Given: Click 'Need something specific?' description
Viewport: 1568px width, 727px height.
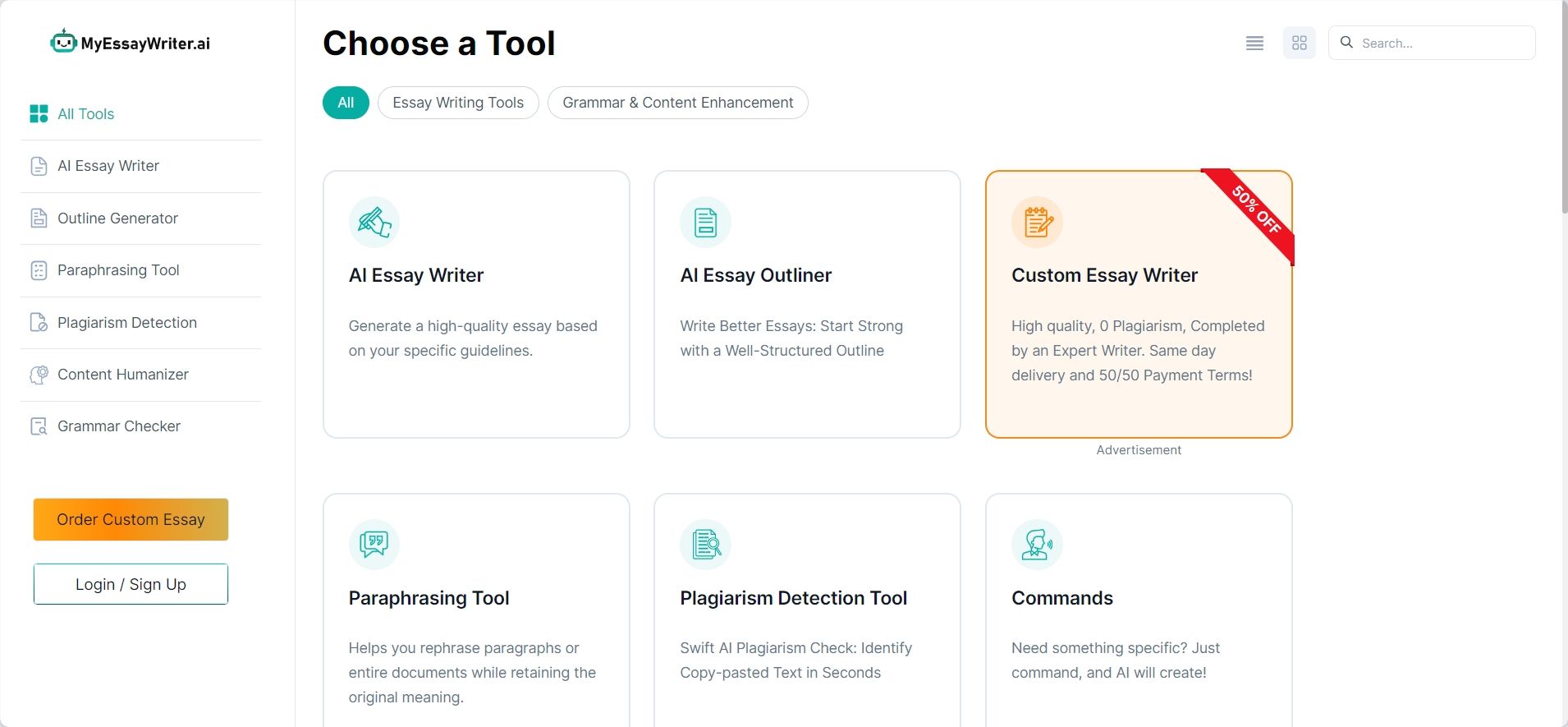Looking at the screenshot, I should 1116,660.
